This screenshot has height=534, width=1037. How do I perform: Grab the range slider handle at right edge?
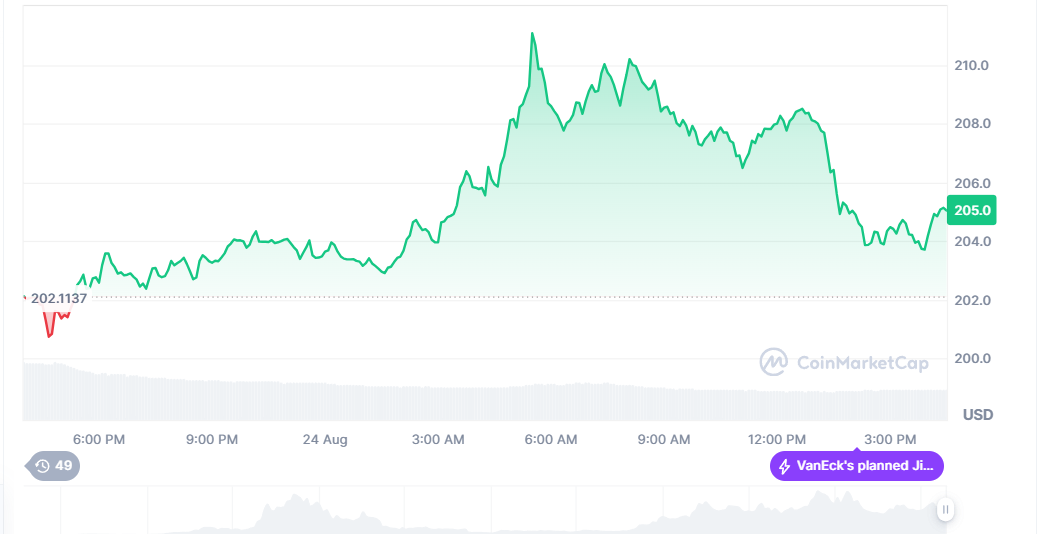[x=945, y=510]
